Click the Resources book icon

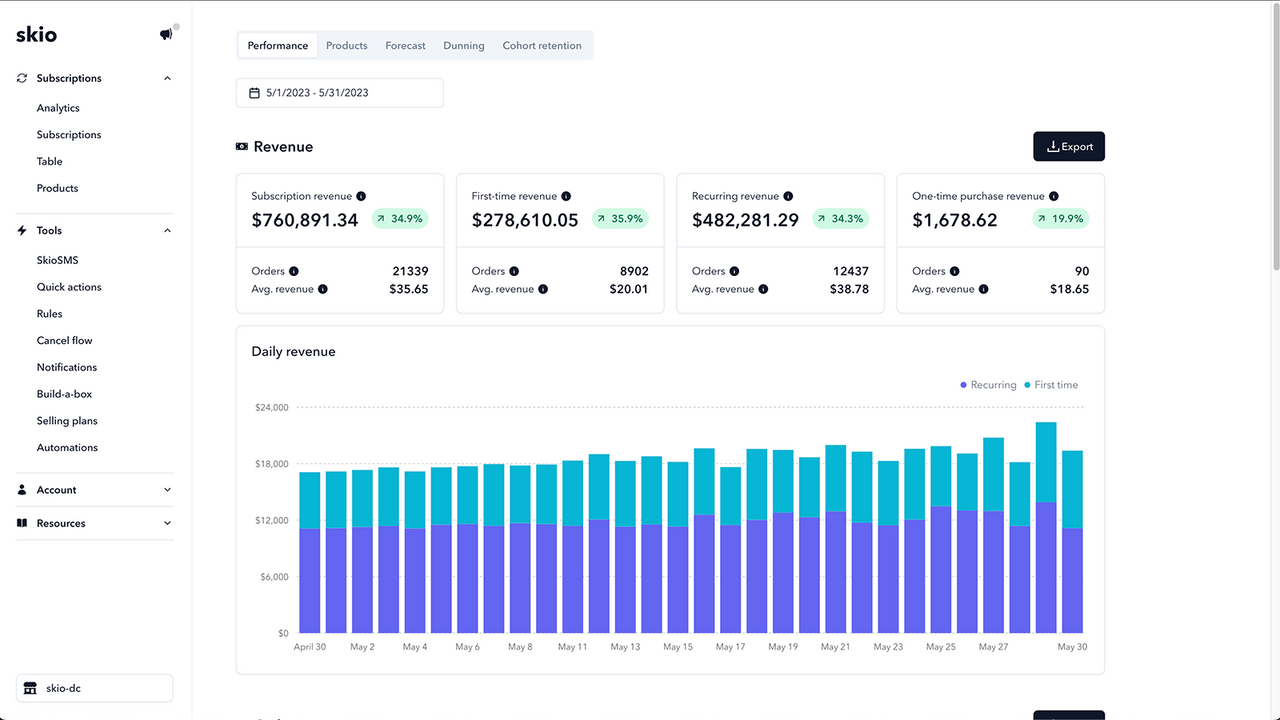point(21,522)
